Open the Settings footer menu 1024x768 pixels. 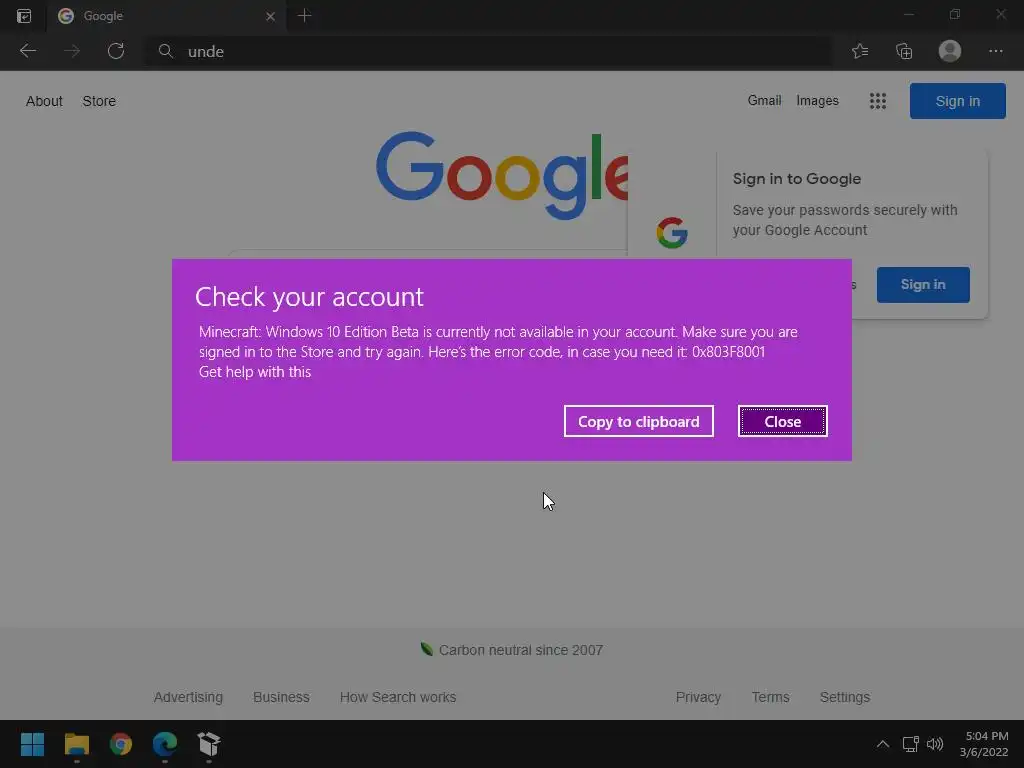(844, 697)
